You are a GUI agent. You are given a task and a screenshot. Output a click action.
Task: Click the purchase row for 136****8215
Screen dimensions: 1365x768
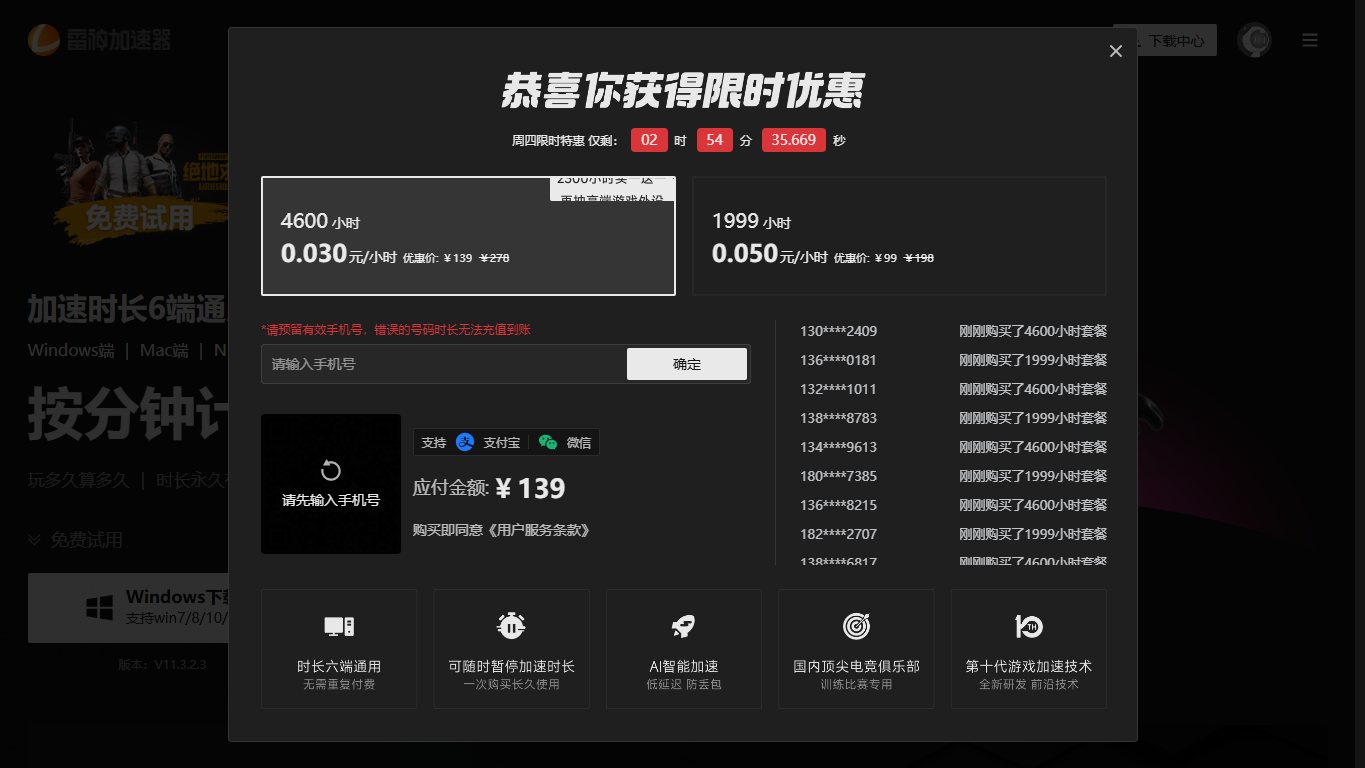pyautogui.click(x=953, y=505)
